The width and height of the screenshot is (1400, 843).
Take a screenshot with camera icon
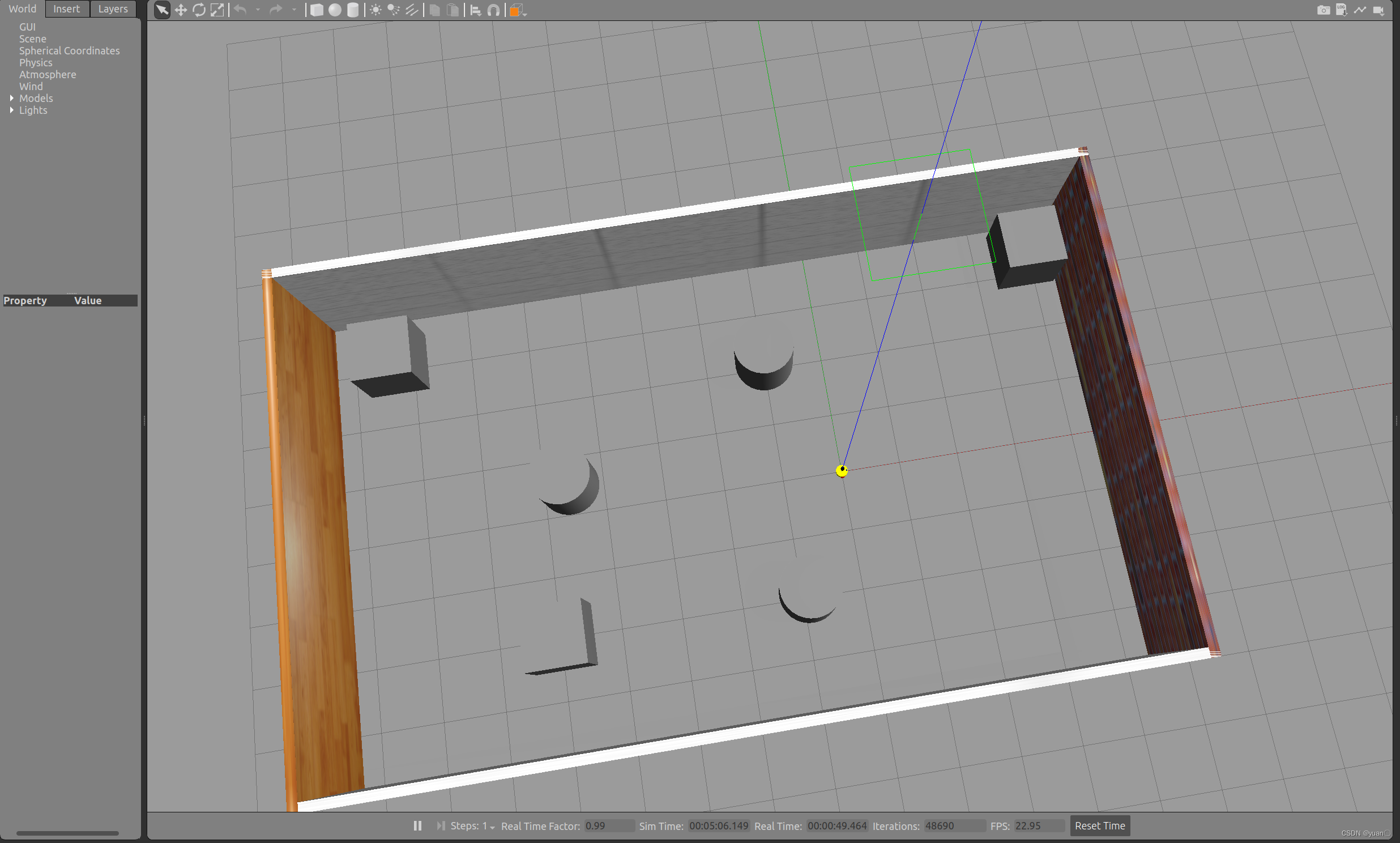click(x=1323, y=10)
